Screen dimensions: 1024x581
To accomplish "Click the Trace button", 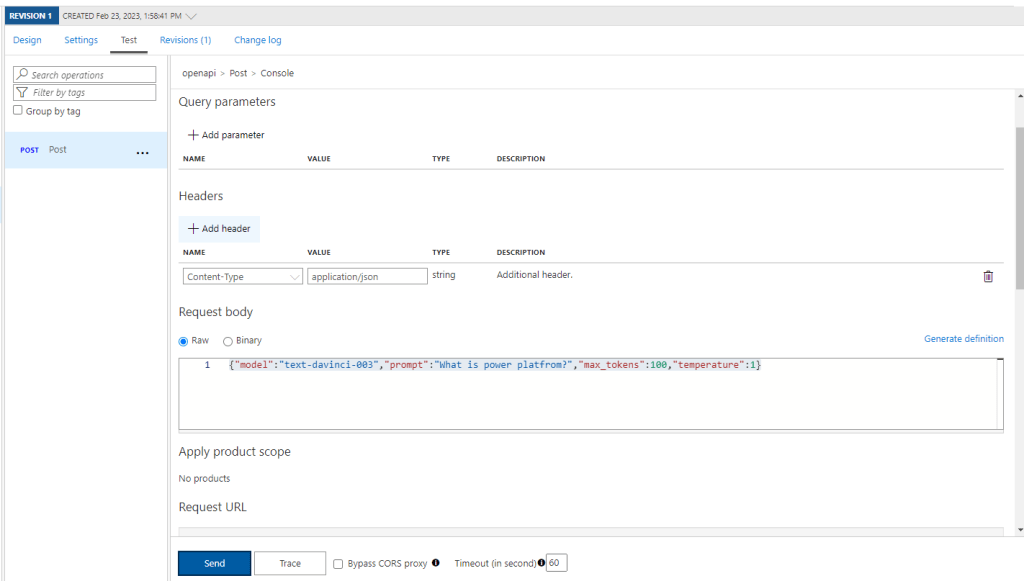I will pos(290,563).
